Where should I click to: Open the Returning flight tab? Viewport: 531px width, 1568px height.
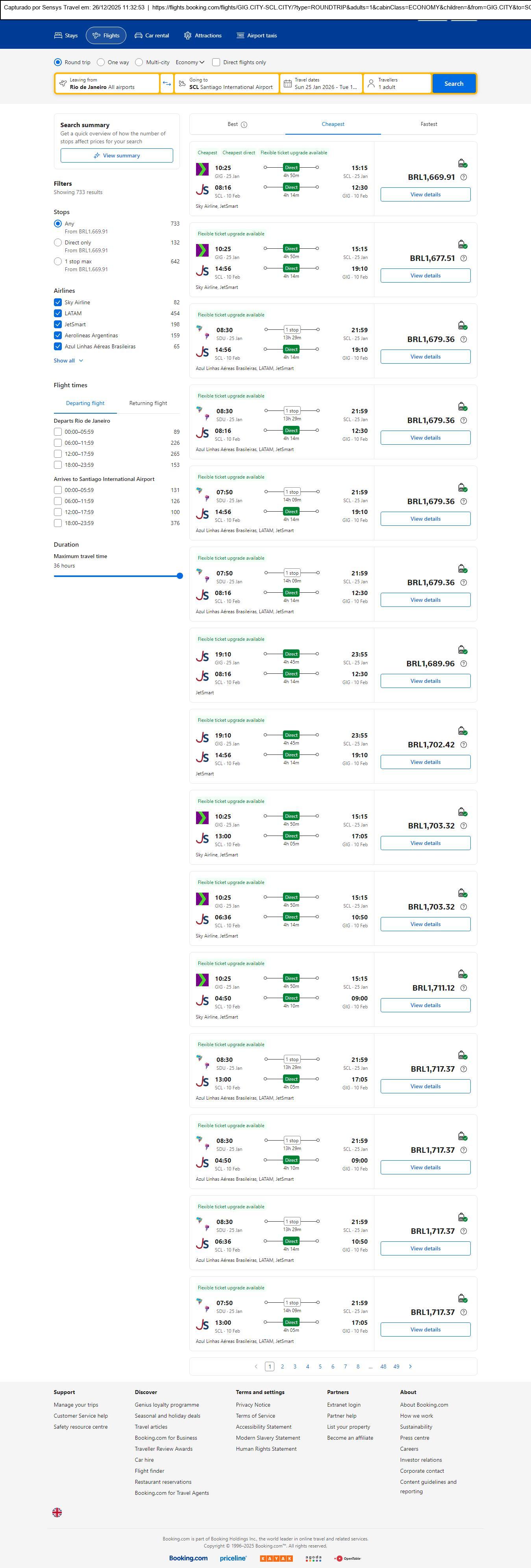[x=148, y=403]
